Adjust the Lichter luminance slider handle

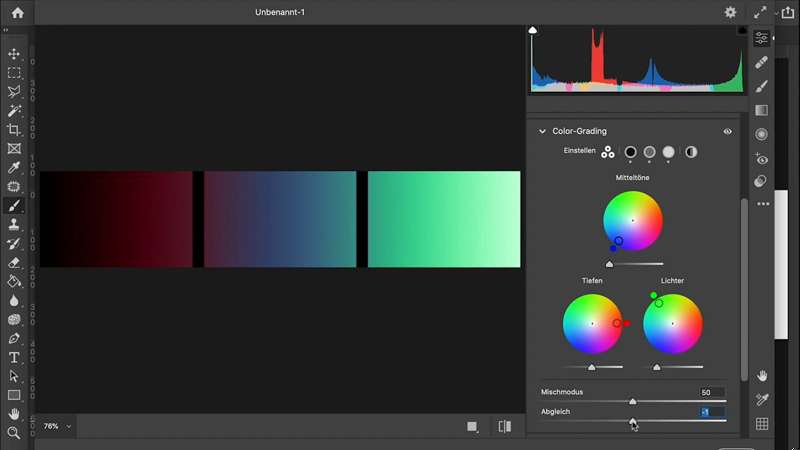coord(657,367)
